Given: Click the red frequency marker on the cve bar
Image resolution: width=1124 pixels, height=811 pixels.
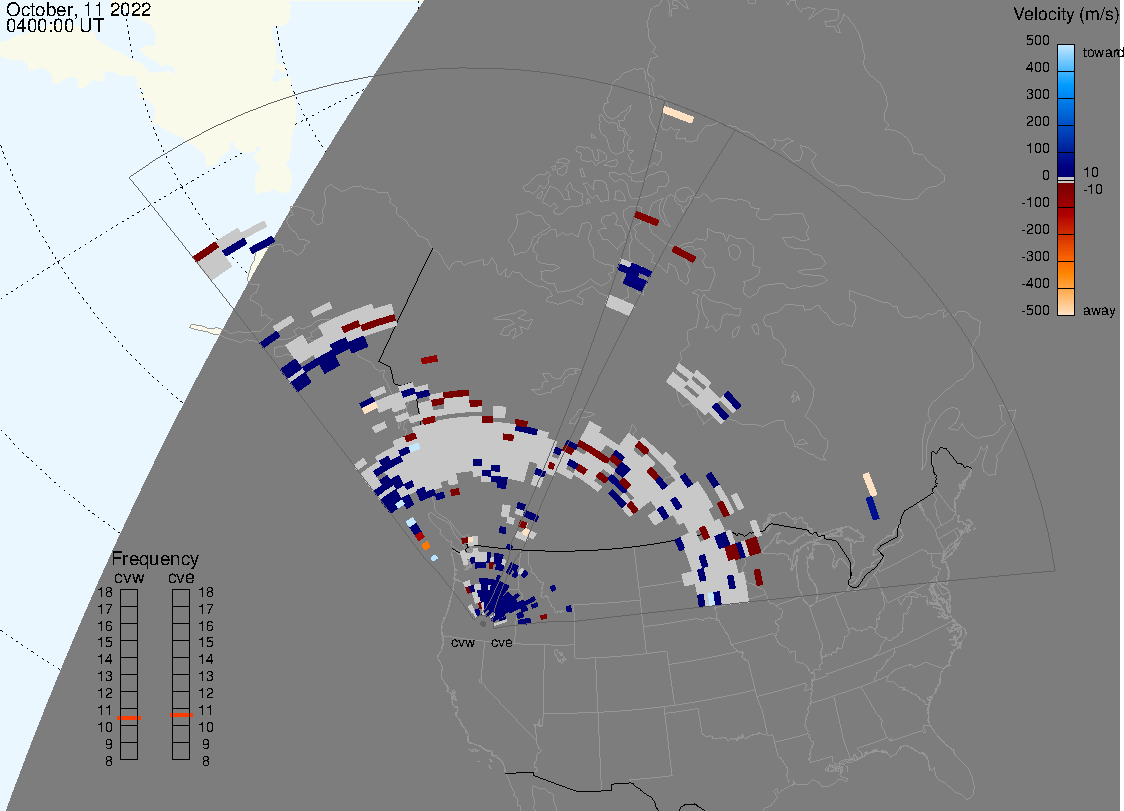Looking at the screenshot, I should point(181,715).
